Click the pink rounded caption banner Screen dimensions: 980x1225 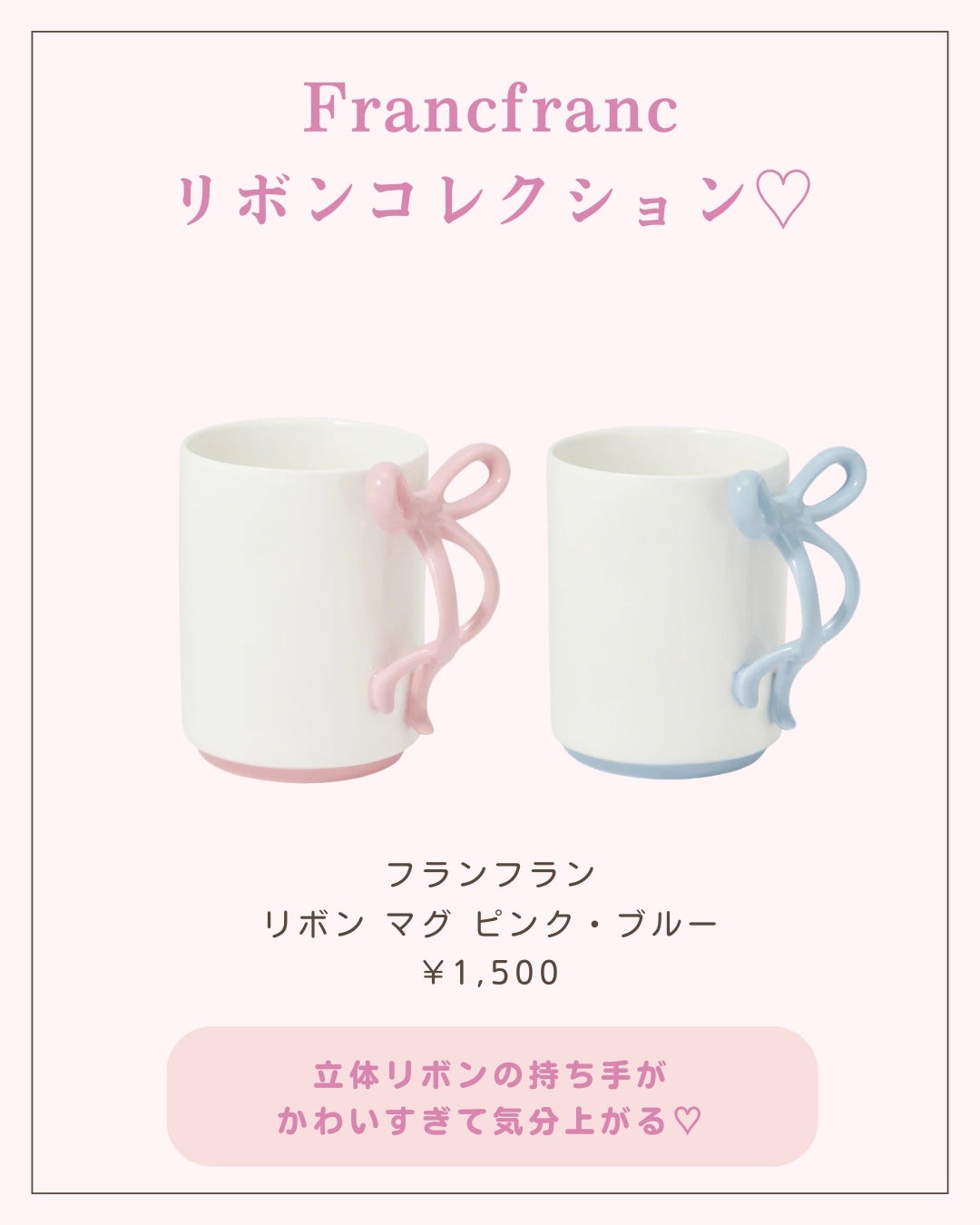click(x=492, y=1096)
